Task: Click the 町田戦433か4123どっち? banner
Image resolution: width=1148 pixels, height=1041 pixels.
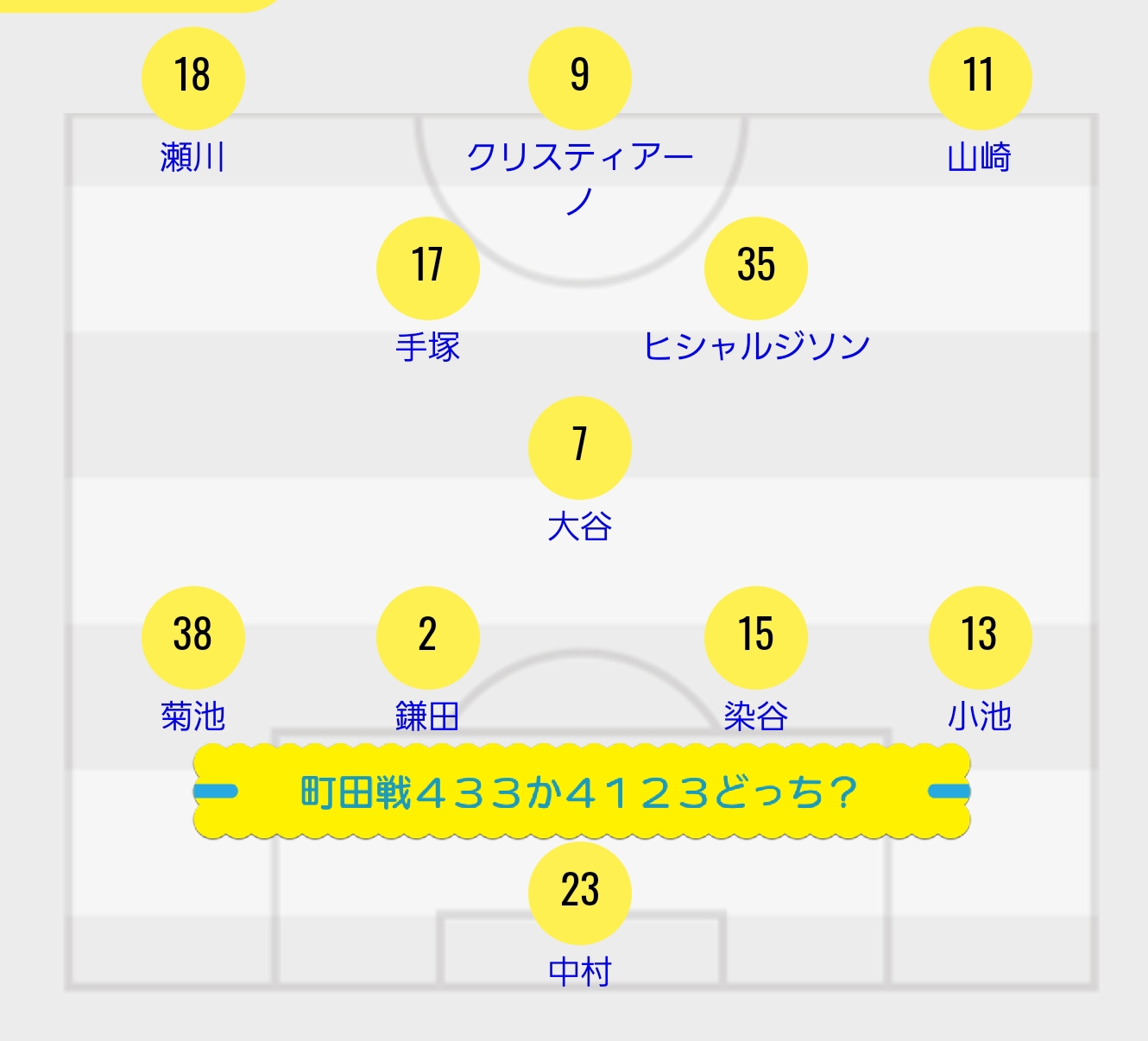Action: 582,792
